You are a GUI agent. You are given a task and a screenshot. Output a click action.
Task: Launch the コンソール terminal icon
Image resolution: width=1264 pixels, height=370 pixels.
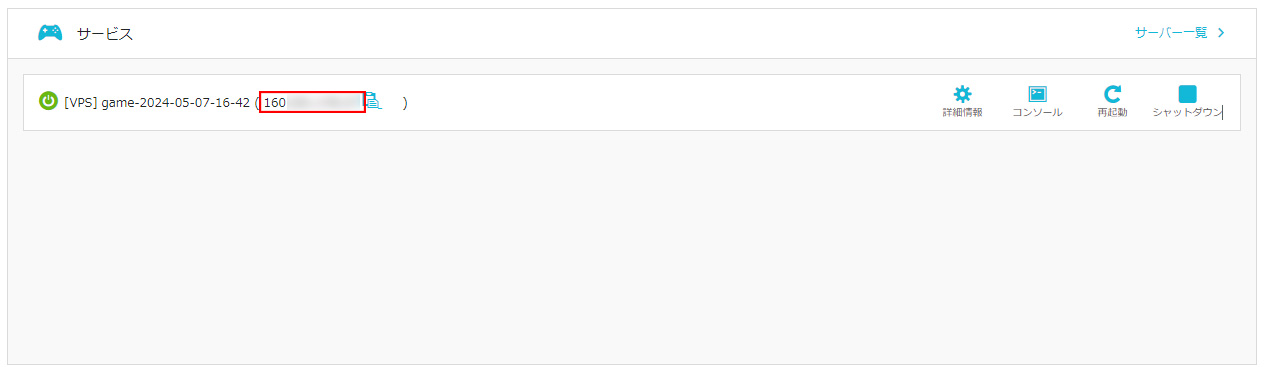tap(1038, 94)
